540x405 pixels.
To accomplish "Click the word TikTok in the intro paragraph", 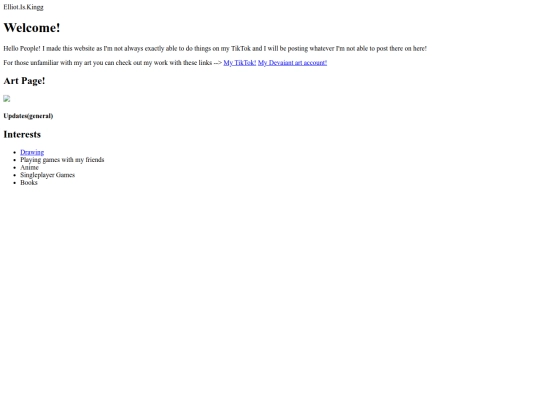I will coord(241,49).
